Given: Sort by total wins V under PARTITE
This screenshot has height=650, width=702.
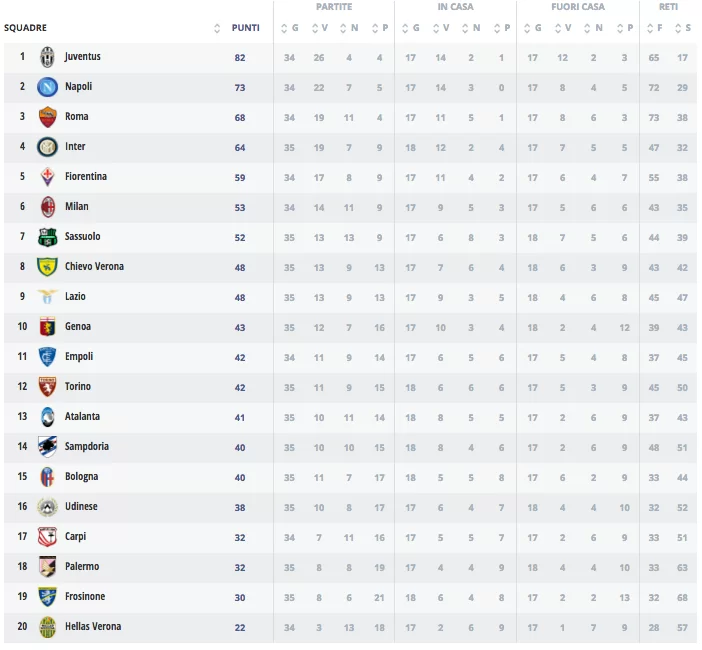Looking at the screenshot, I should [x=316, y=28].
